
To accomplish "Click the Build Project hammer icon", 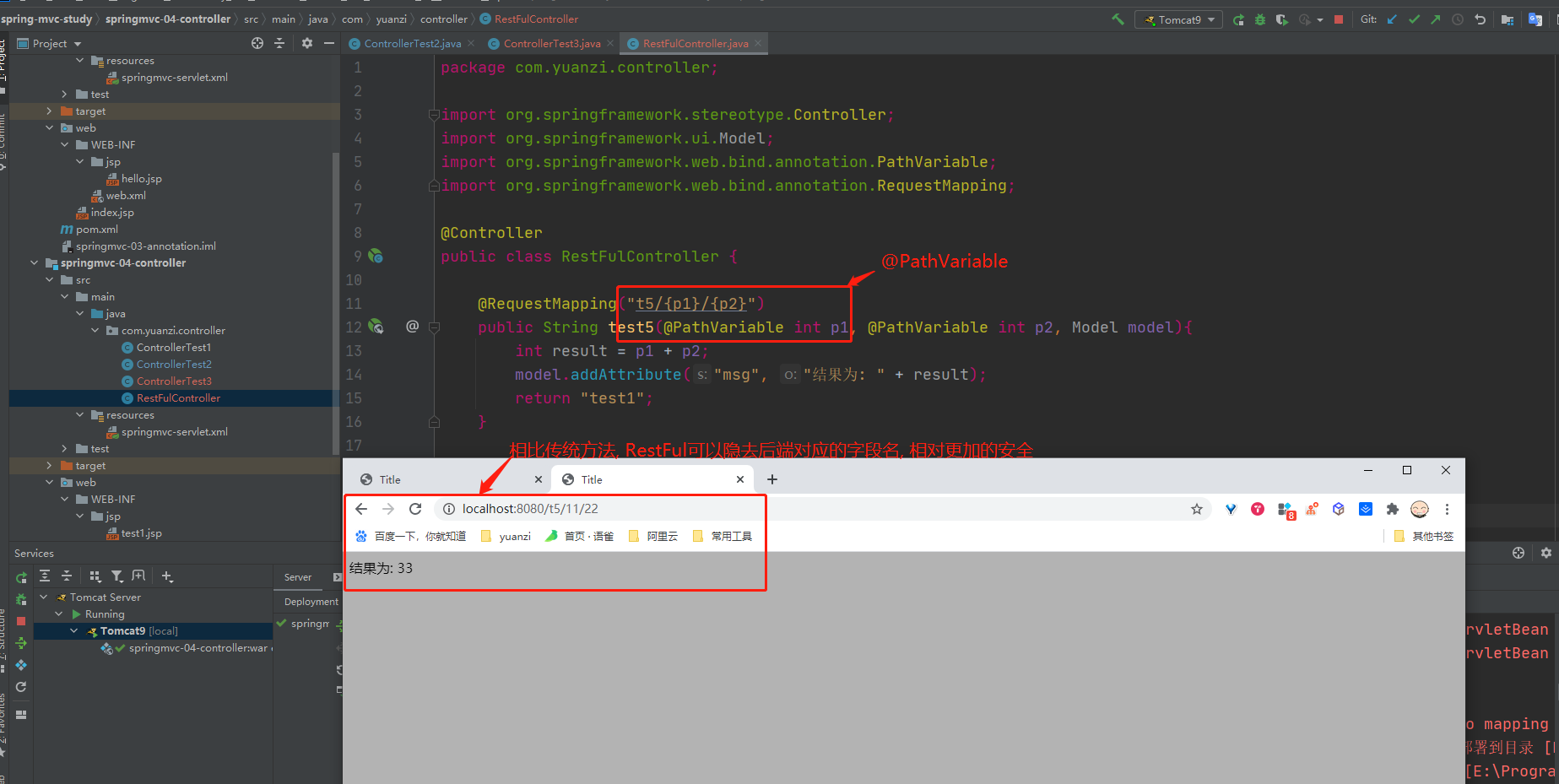I will click(1118, 19).
